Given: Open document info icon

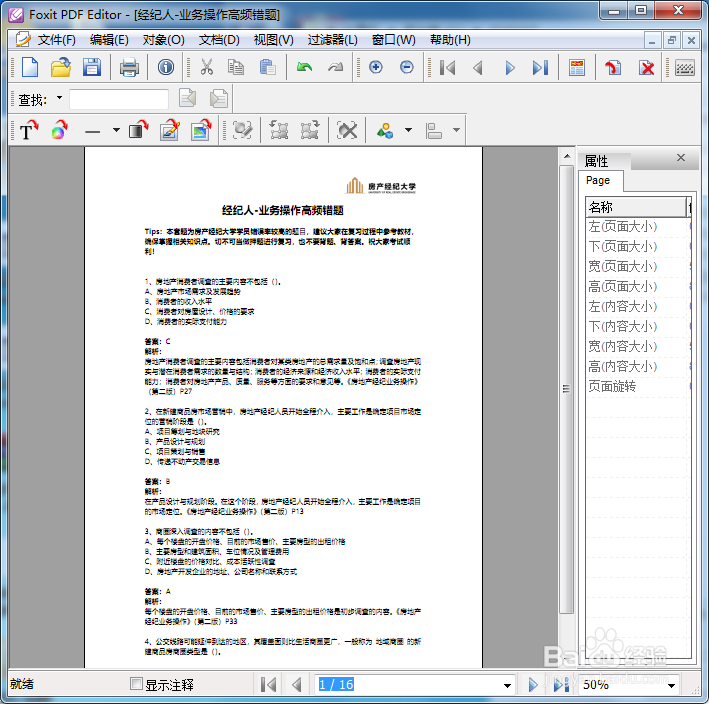Looking at the screenshot, I should pyautogui.click(x=166, y=67).
